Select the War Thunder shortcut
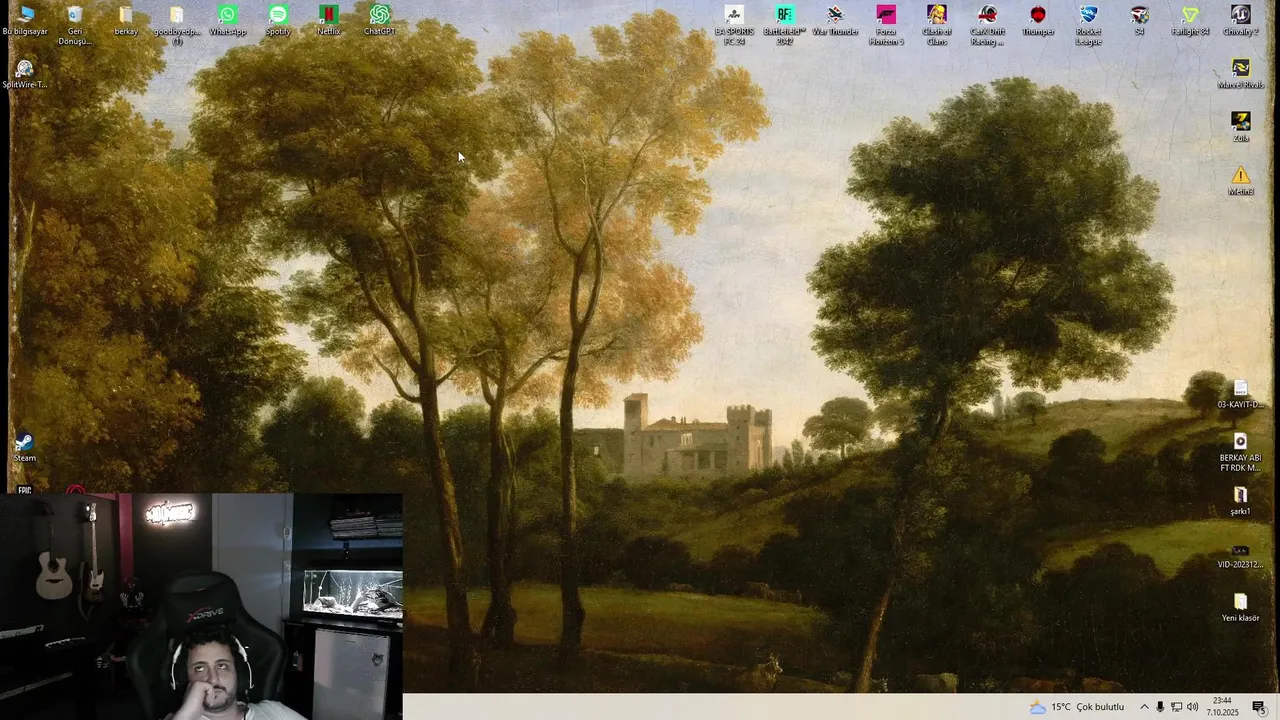 [835, 21]
